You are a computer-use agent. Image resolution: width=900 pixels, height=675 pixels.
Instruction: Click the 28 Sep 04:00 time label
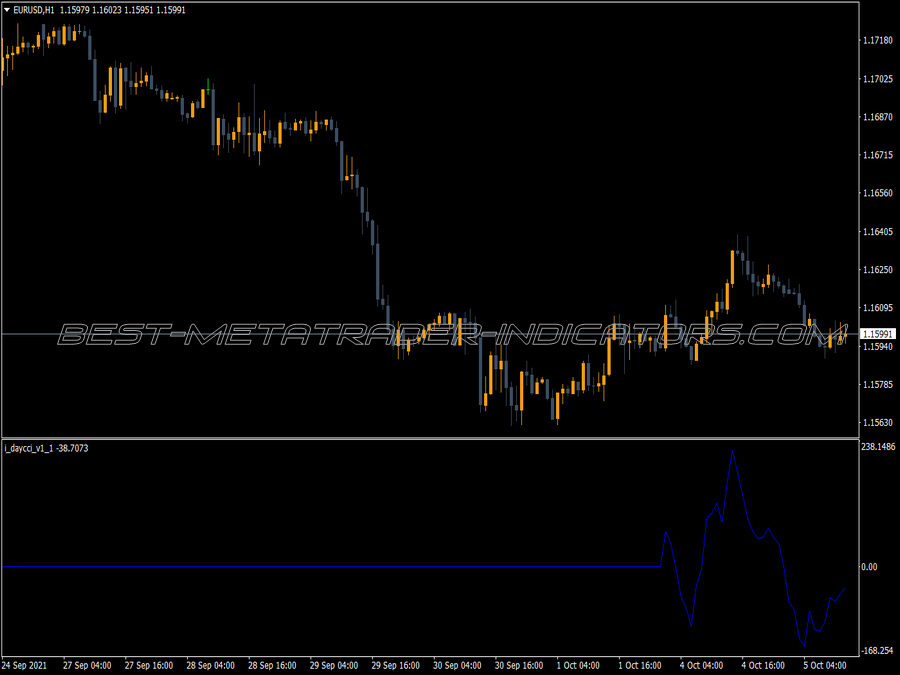pyautogui.click(x=210, y=665)
